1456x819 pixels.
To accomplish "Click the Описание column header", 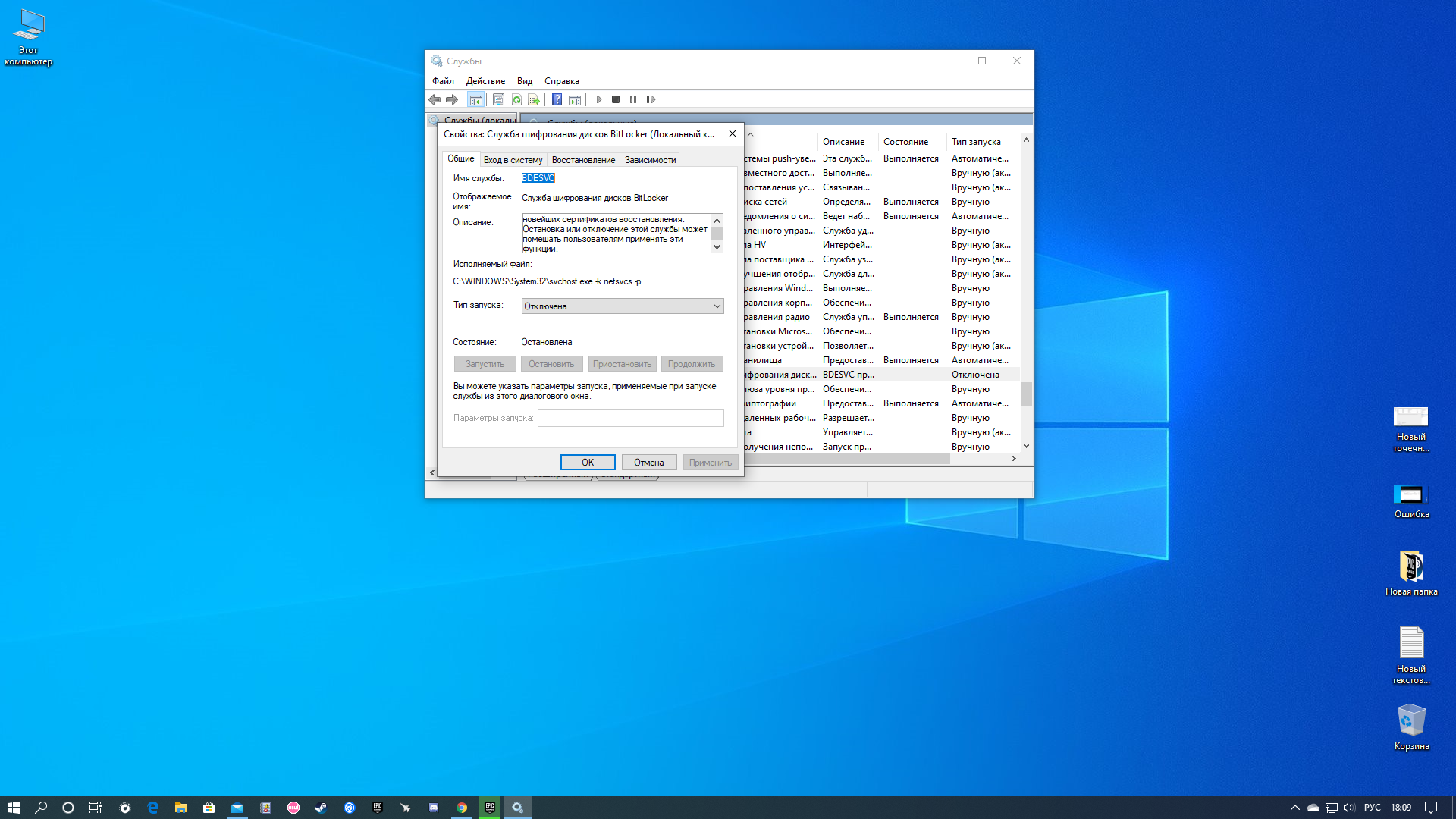I will 847,142.
